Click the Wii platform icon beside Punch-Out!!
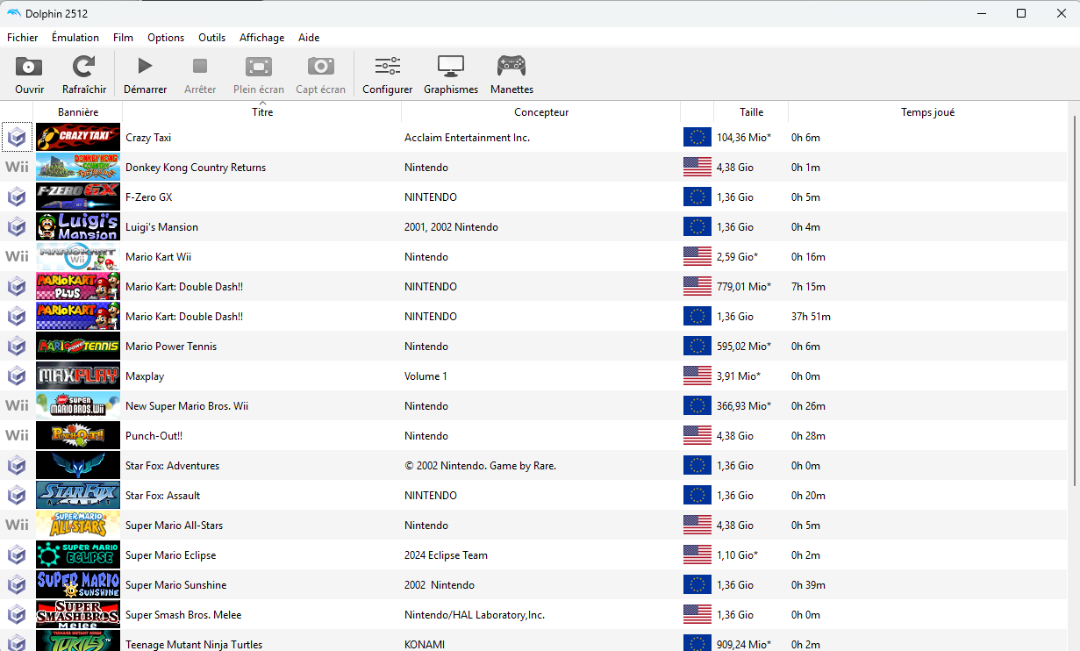The height and width of the screenshot is (651, 1080). (17, 436)
